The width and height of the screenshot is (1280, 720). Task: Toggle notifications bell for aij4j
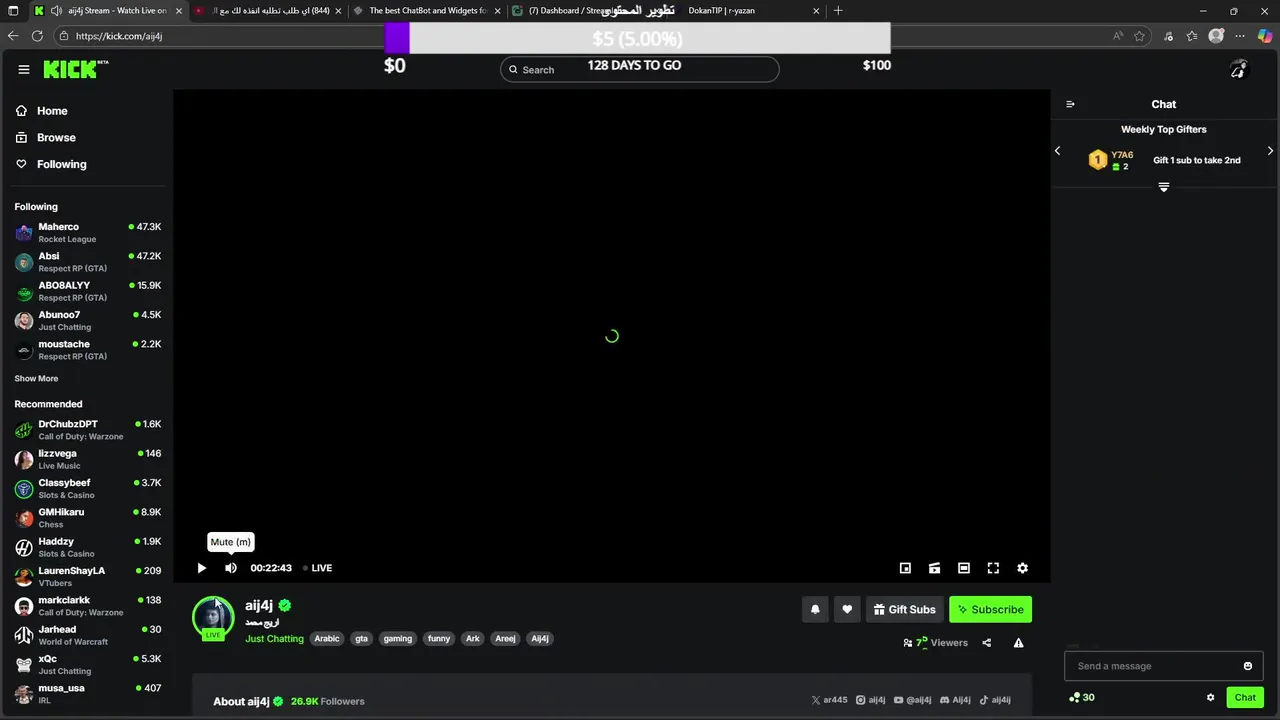815,609
